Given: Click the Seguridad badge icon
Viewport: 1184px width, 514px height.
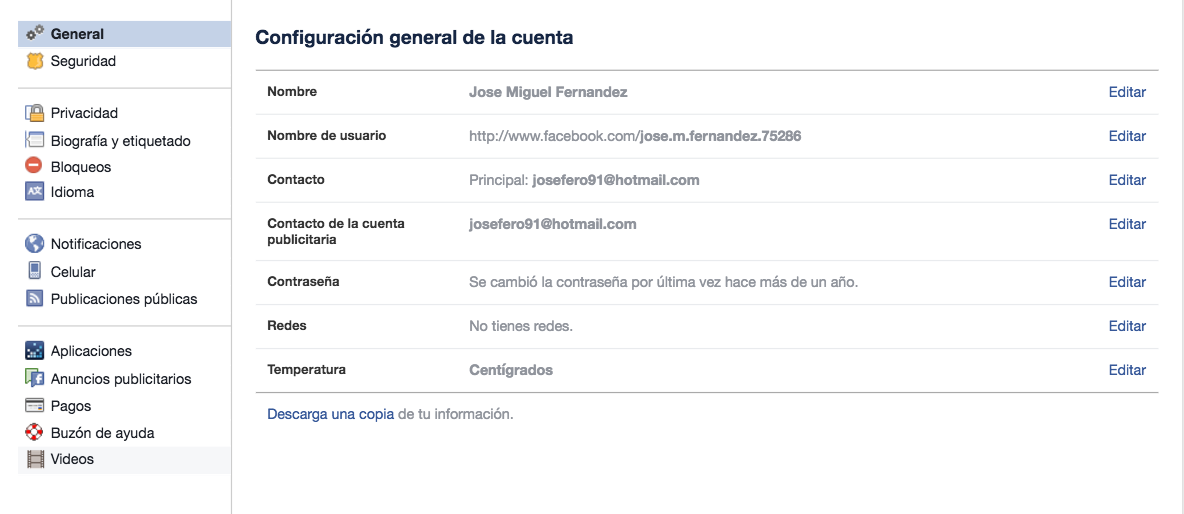Looking at the screenshot, I should [x=35, y=61].
